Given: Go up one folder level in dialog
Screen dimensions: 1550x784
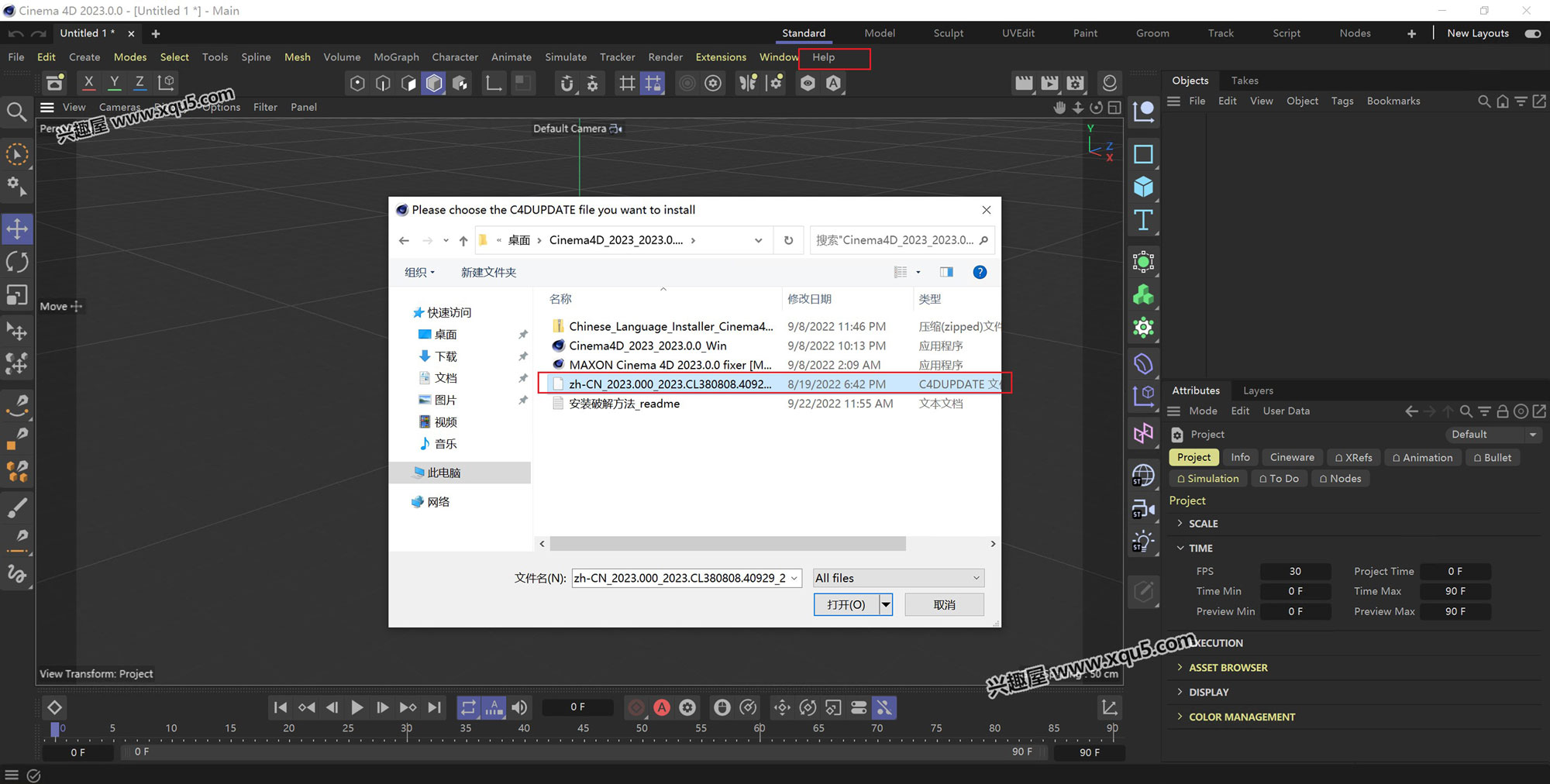Looking at the screenshot, I should click(463, 240).
